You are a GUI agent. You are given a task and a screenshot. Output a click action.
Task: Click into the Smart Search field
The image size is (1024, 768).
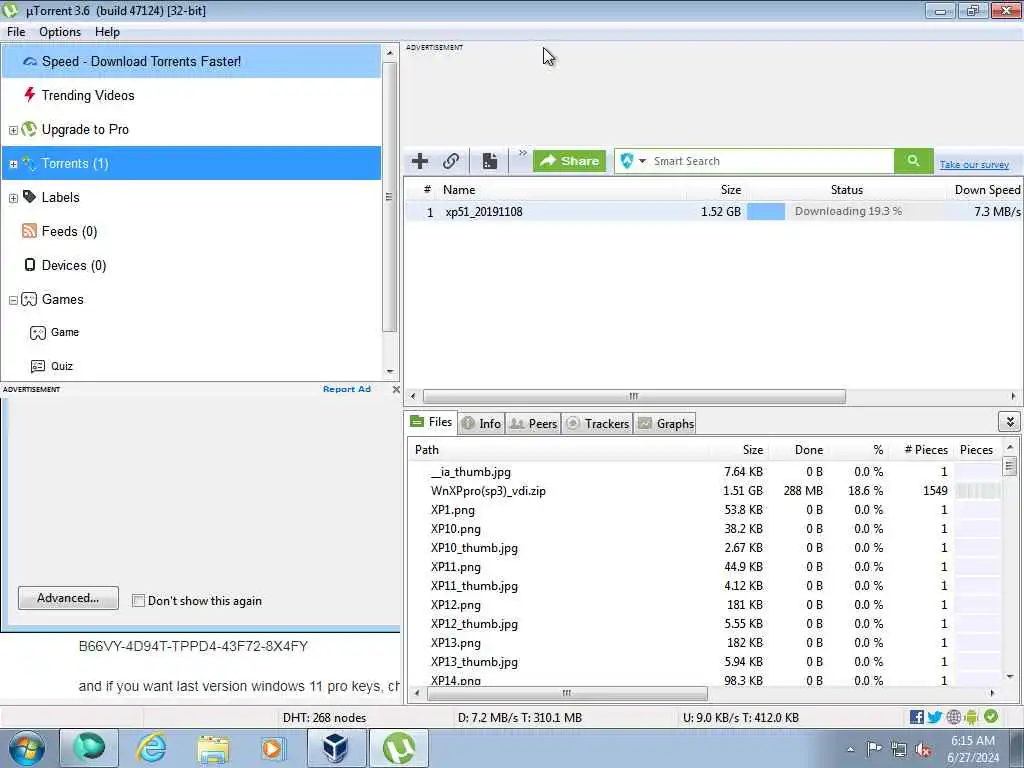point(771,161)
